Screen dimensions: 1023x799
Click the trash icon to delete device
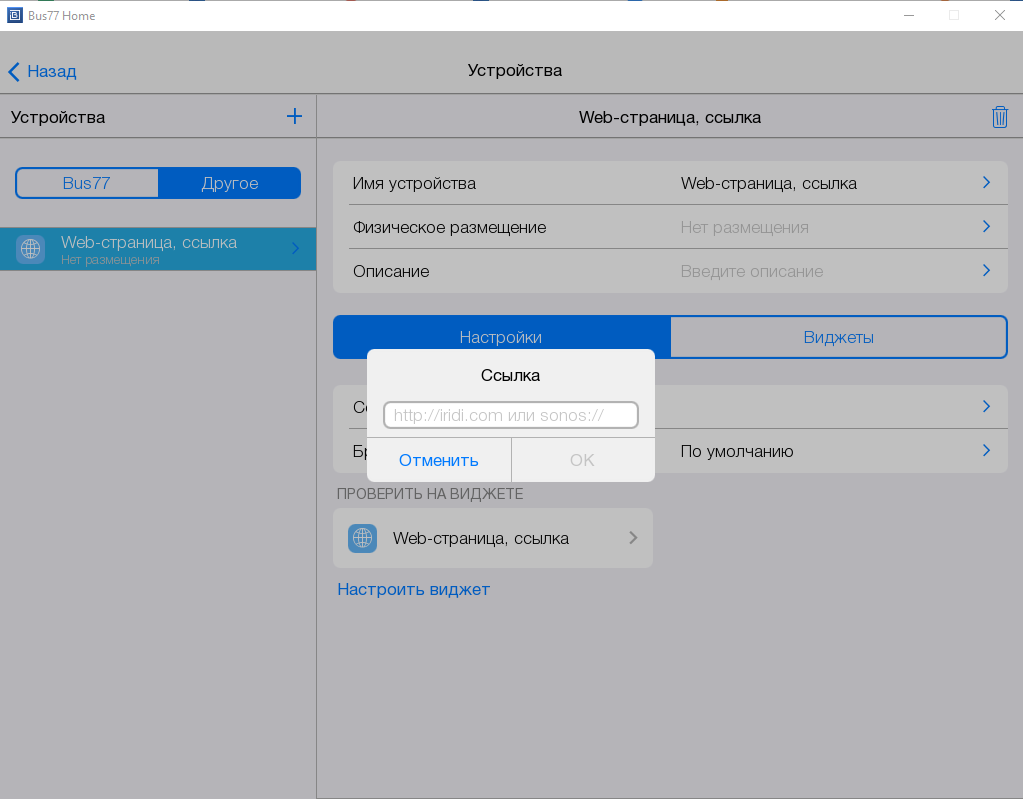click(999, 117)
